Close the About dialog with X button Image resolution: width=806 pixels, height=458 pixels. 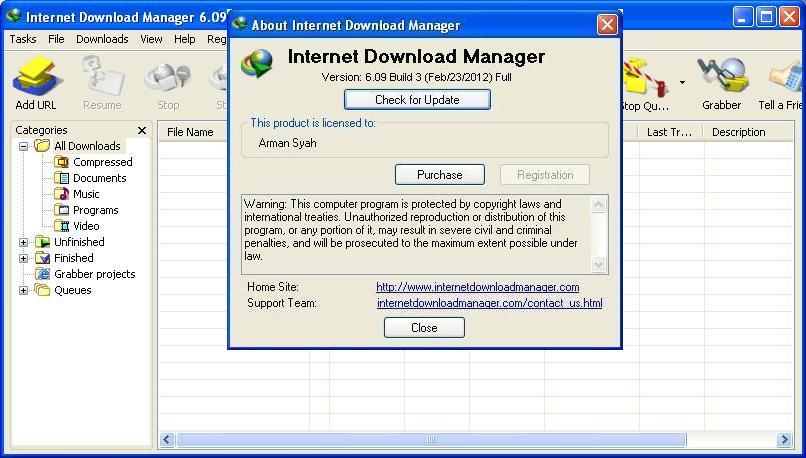pyautogui.click(x=607, y=24)
